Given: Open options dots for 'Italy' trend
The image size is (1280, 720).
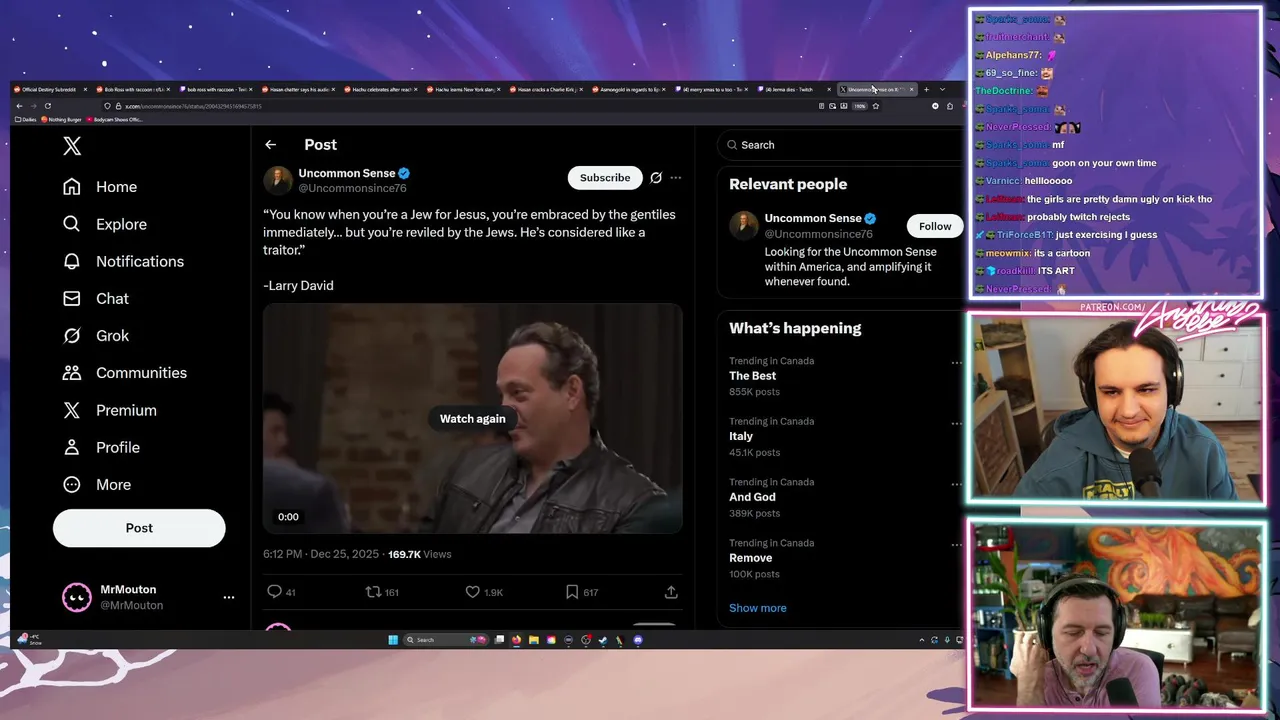Looking at the screenshot, I should pyautogui.click(x=956, y=424).
